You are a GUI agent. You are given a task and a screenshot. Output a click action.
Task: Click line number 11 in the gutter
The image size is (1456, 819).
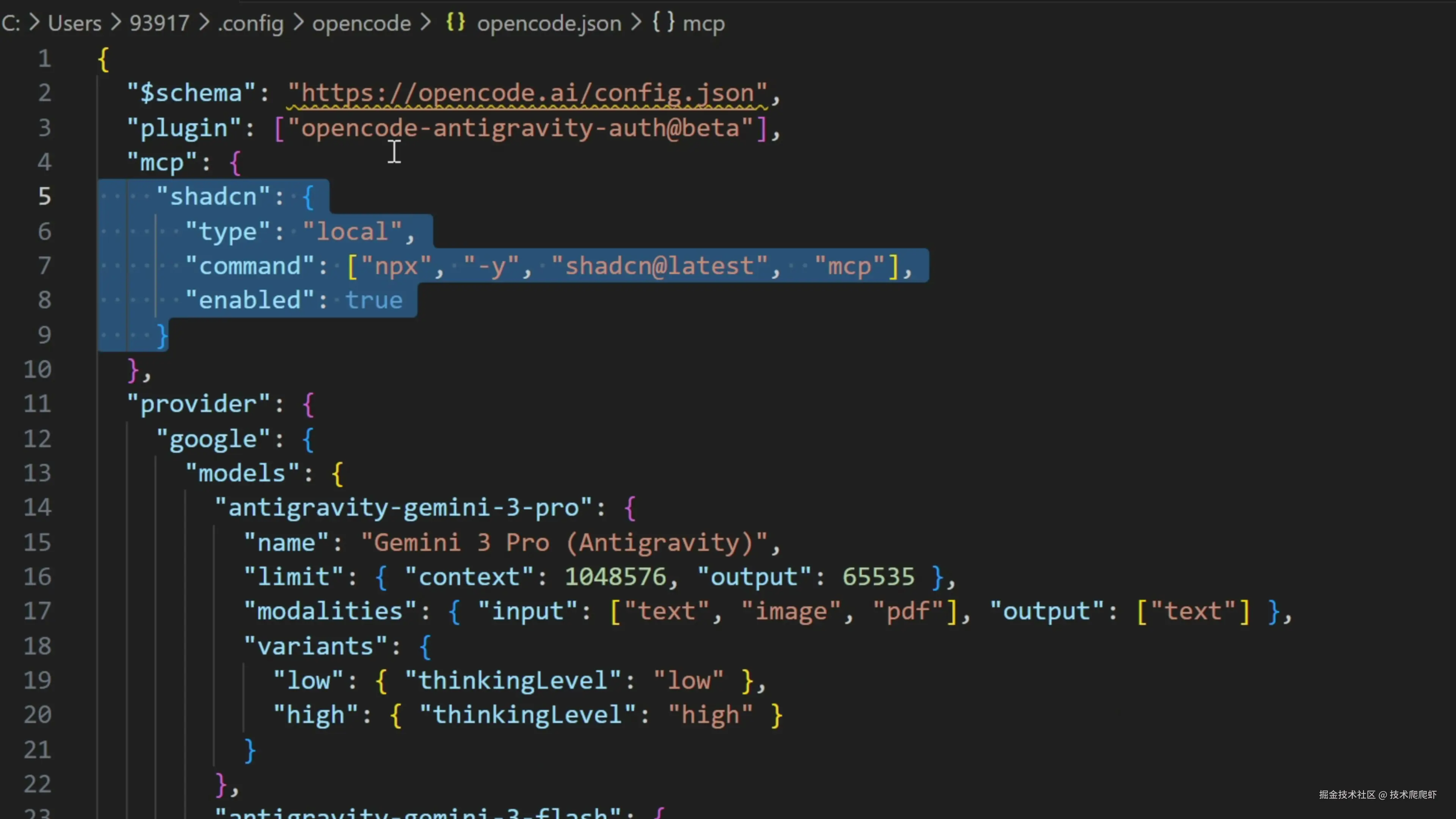[x=37, y=404]
